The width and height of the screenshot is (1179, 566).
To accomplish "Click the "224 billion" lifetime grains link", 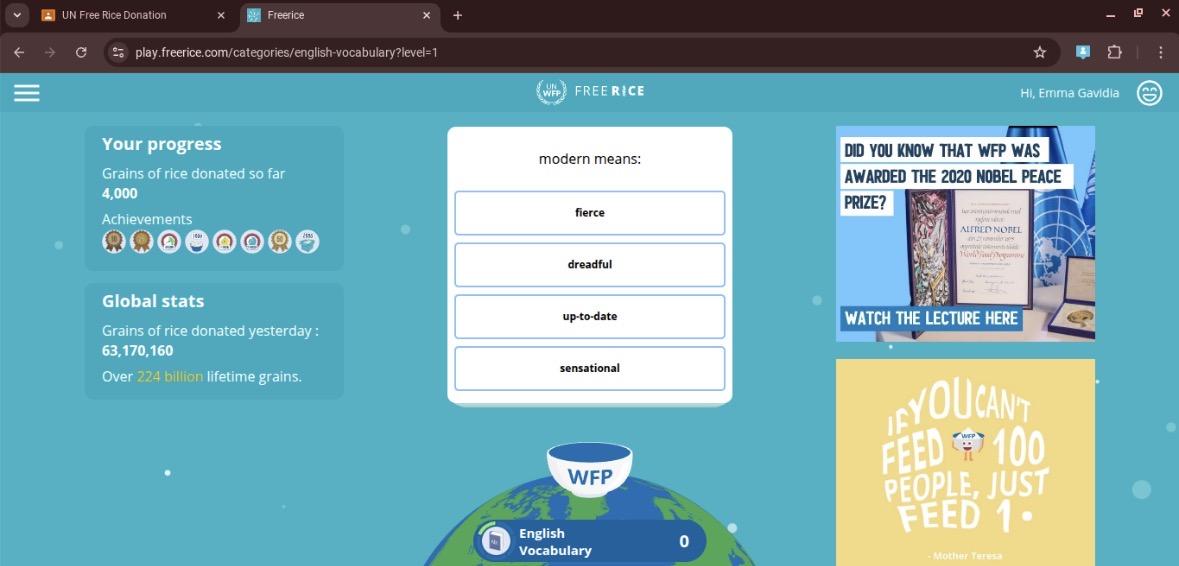I will pyautogui.click(x=169, y=377).
